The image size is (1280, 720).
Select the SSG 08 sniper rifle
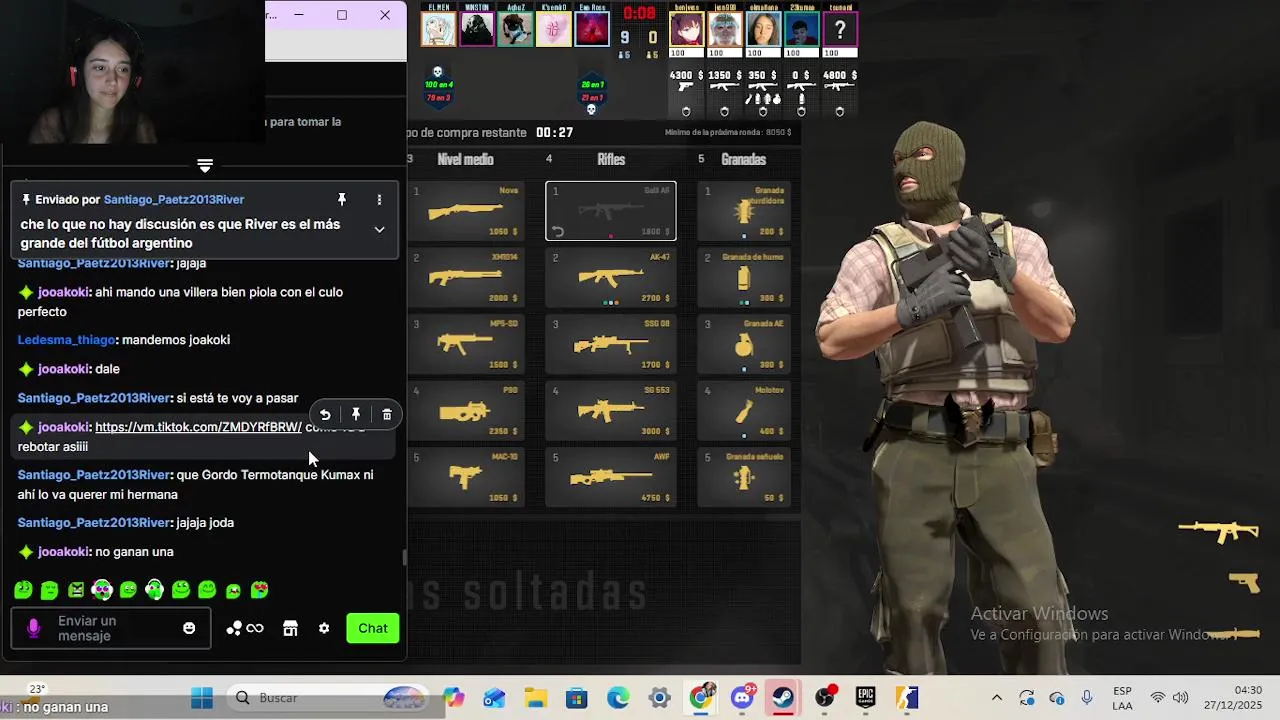(611, 344)
